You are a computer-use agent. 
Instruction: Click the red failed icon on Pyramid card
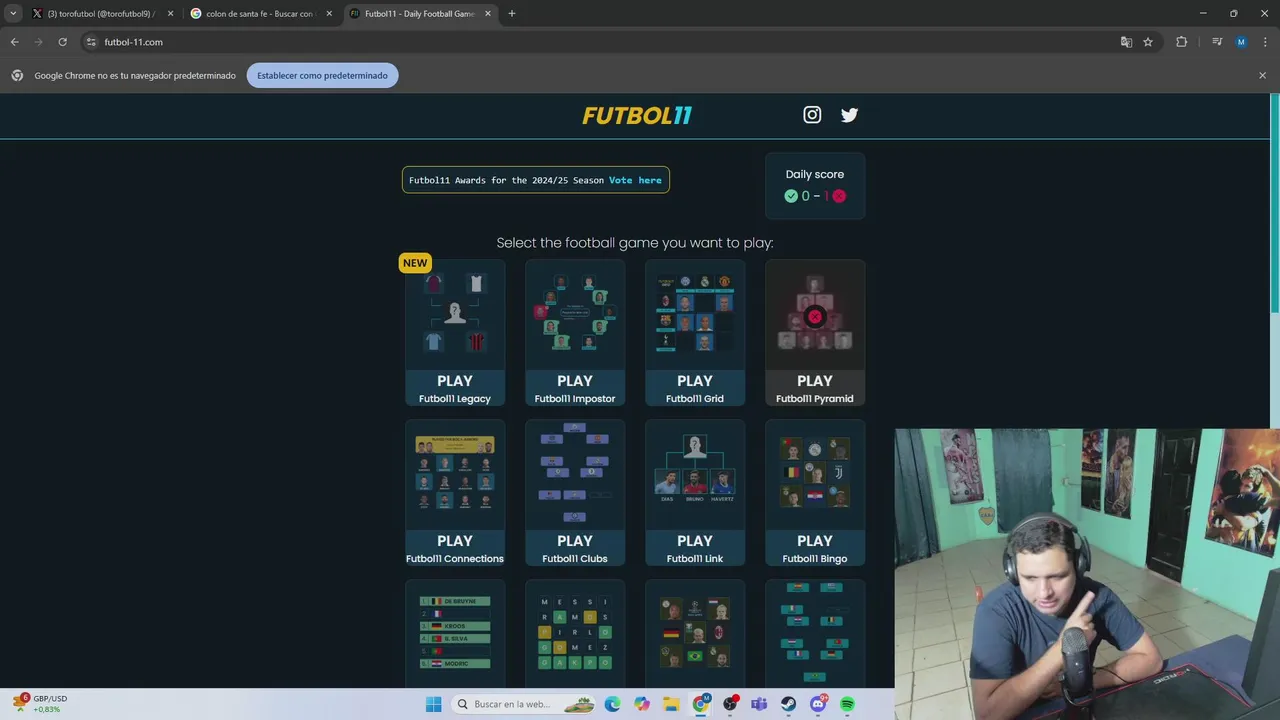point(815,317)
